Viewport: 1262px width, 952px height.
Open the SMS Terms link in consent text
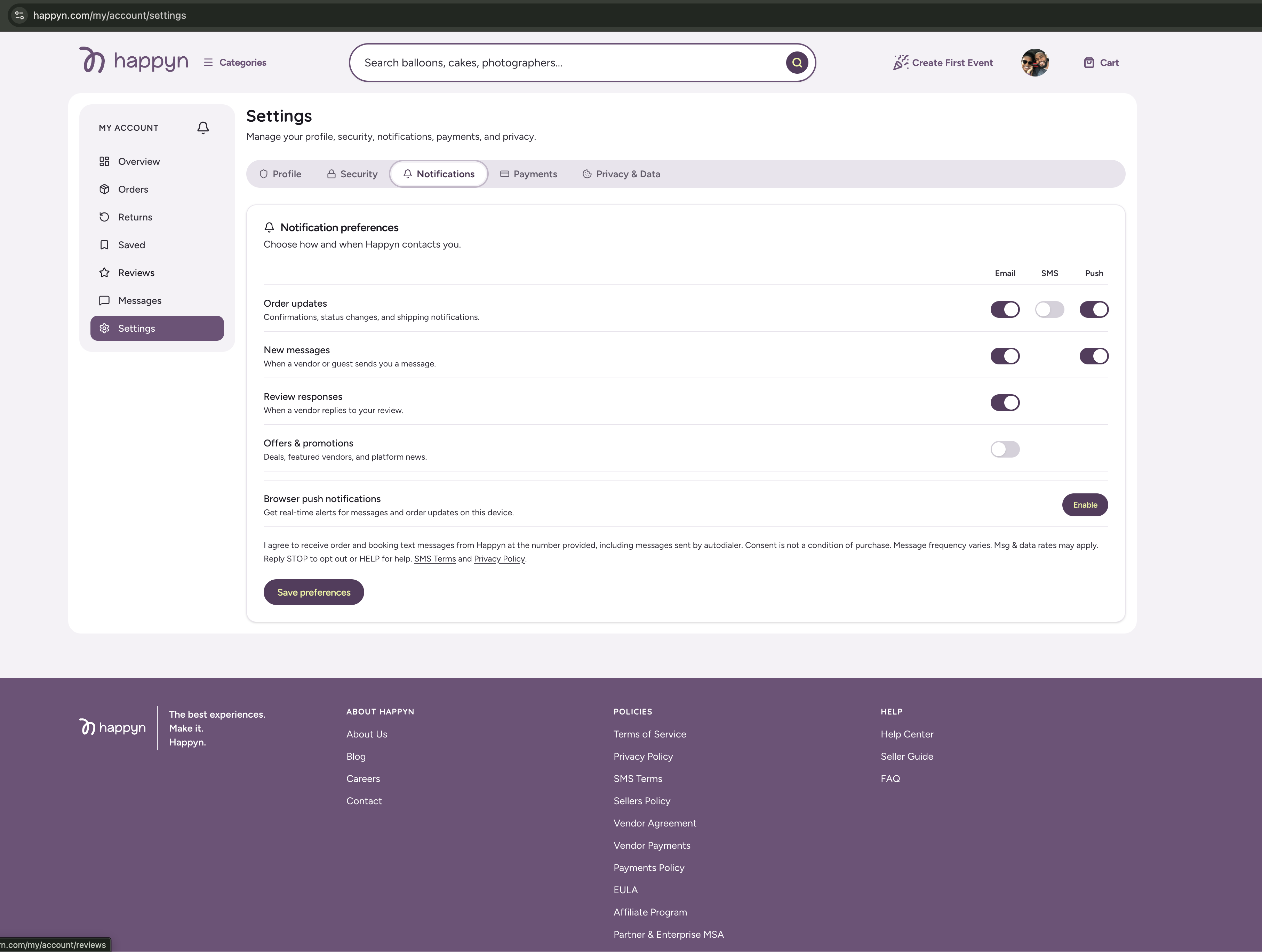[435, 559]
